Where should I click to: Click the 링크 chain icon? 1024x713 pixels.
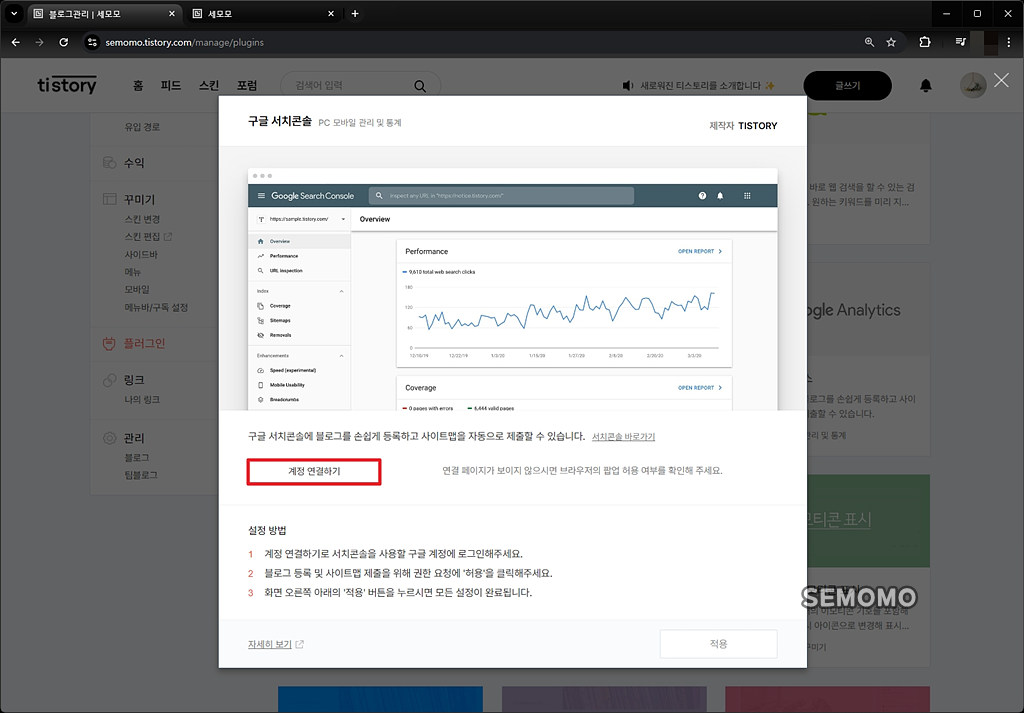tap(110, 379)
